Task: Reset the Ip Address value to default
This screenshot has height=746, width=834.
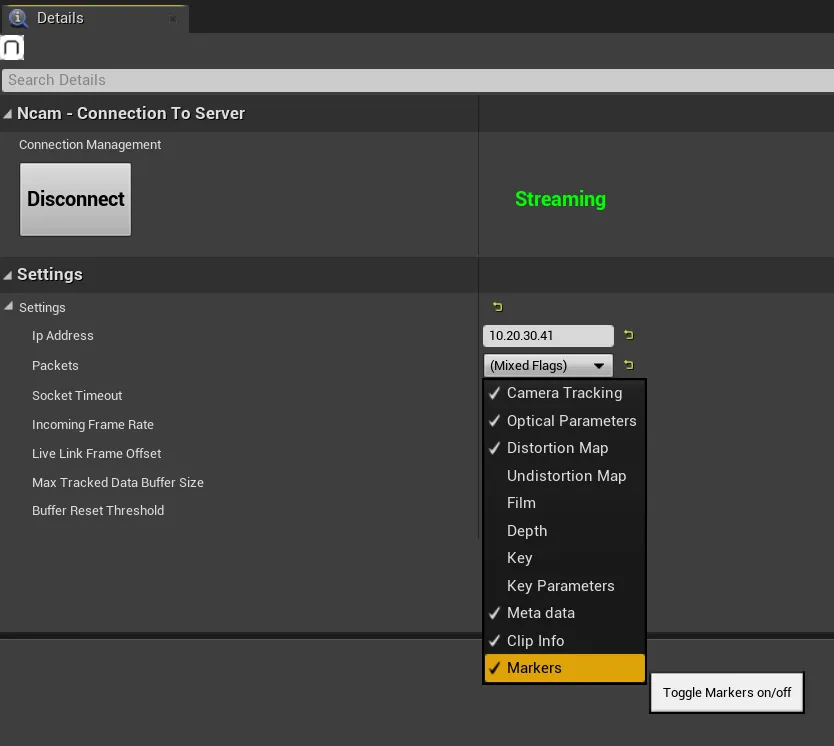Action: coord(629,335)
